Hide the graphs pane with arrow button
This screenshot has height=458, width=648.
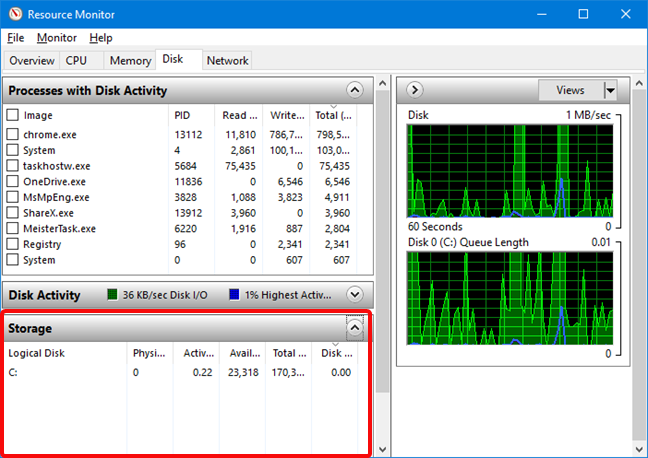click(x=414, y=90)
